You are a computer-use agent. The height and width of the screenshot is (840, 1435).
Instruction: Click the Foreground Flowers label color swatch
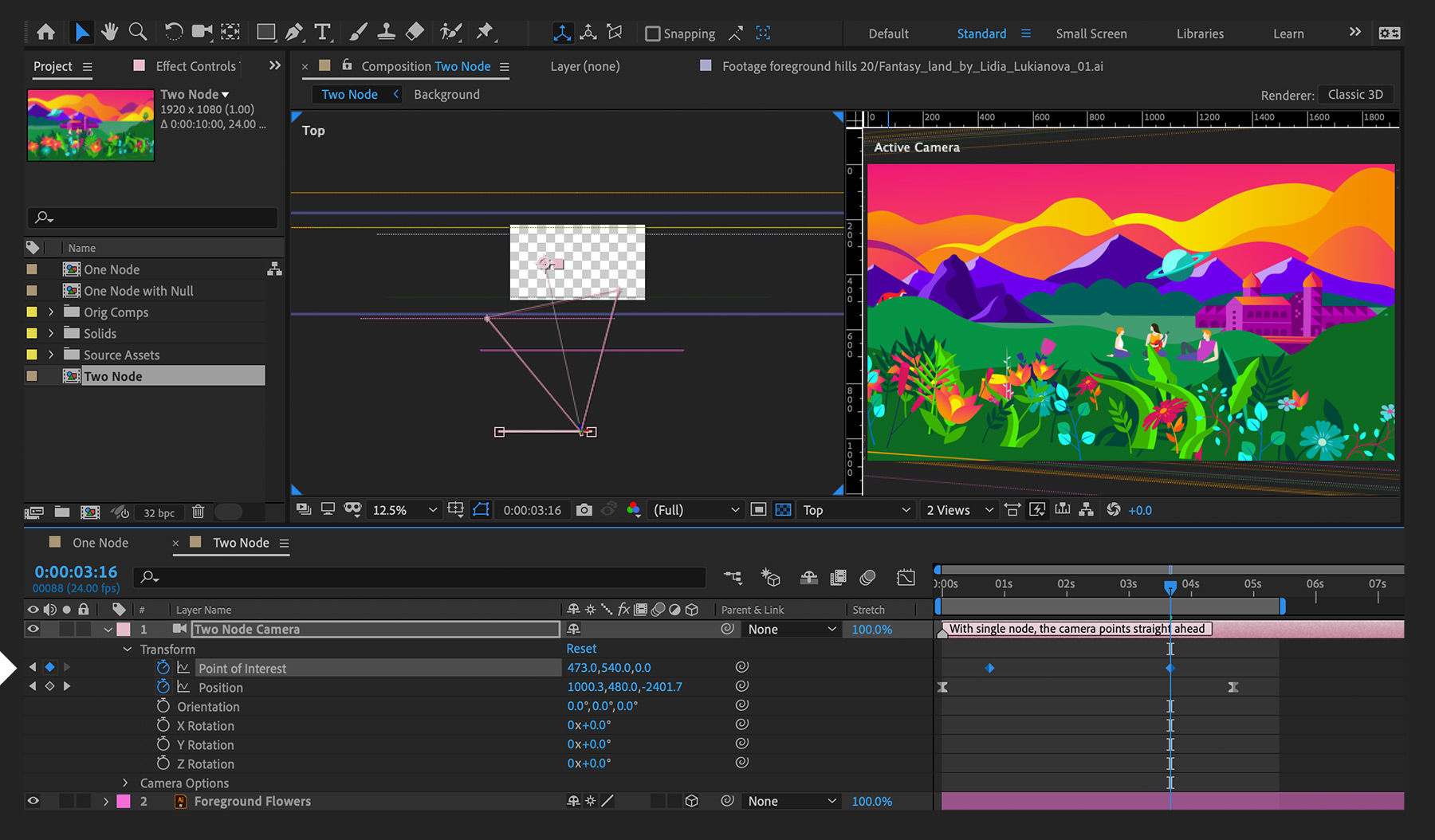[124, 802]
